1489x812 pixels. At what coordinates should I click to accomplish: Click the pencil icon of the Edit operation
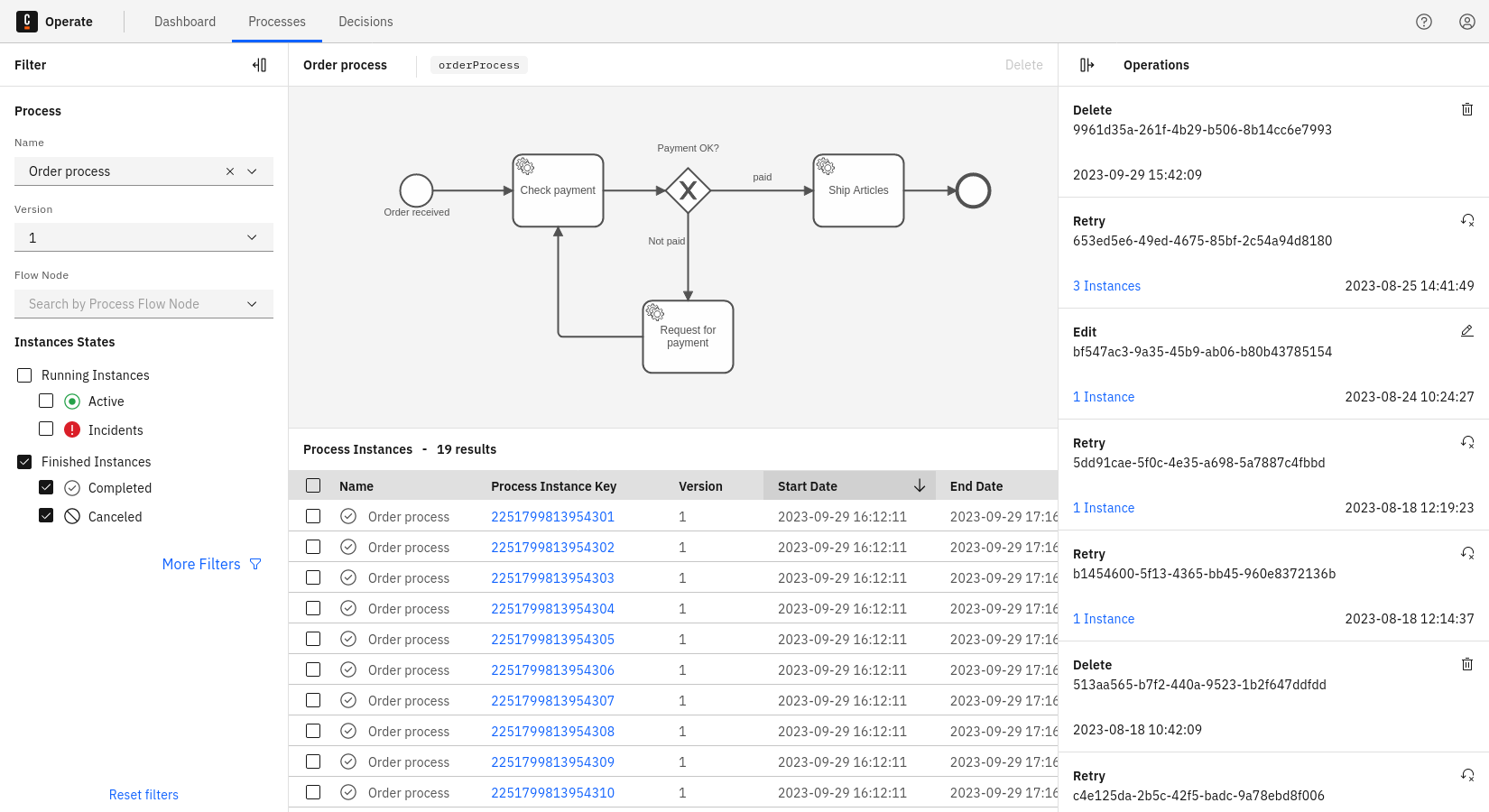tap(1467, 332)
